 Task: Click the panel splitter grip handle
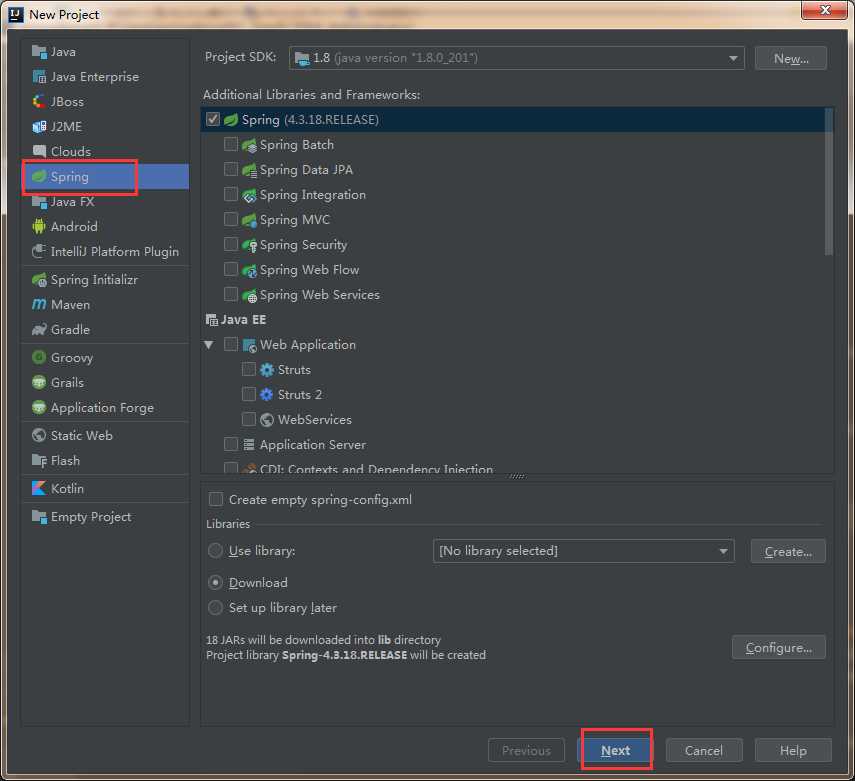point(517,477)
